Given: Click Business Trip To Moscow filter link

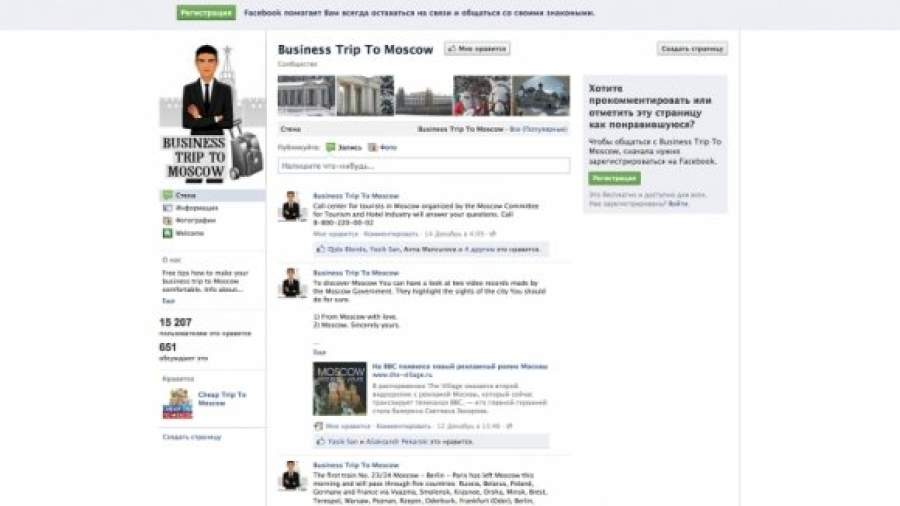Looking at the screenshot, I should click(x=460, y=129).
